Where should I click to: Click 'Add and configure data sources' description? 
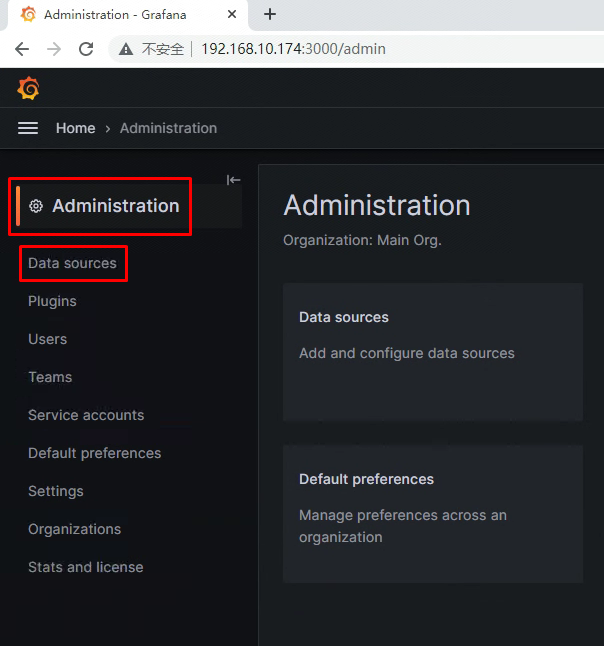[407, 353]
